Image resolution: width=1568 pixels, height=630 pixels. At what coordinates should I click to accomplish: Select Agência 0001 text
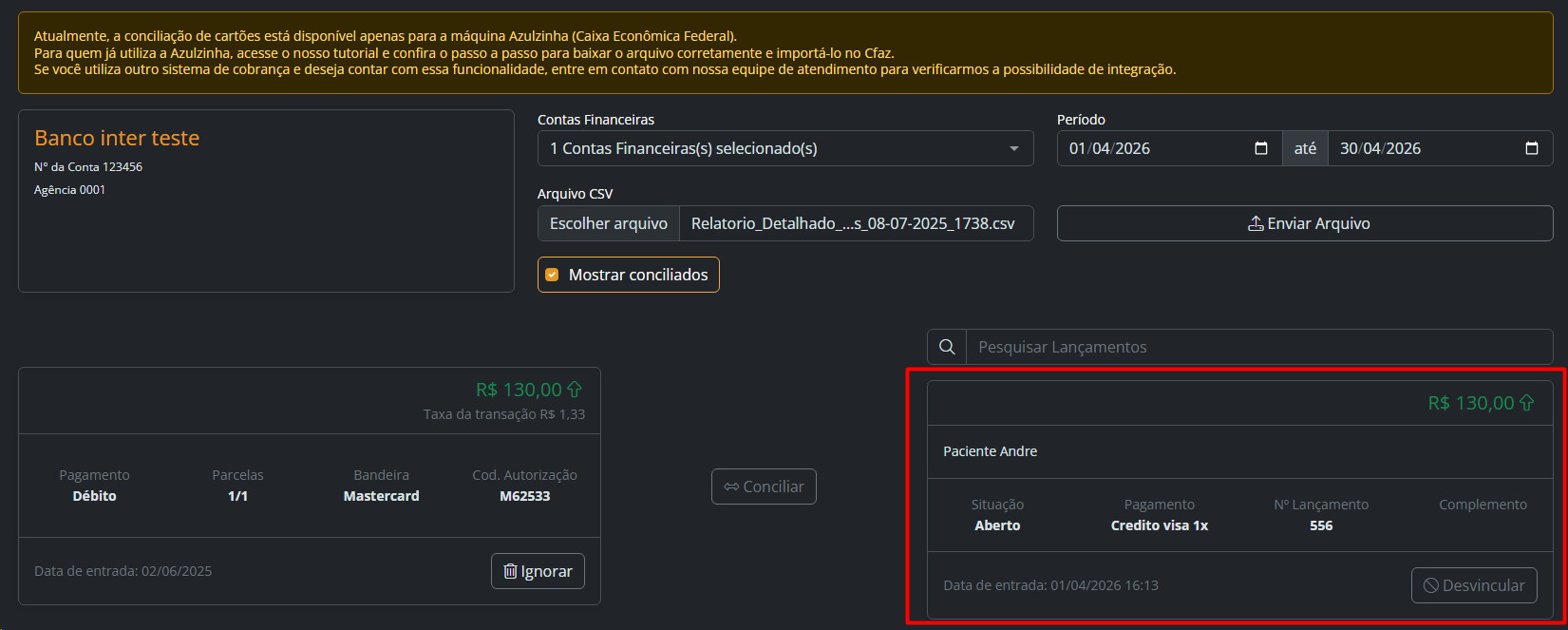[x=70, y=190]
